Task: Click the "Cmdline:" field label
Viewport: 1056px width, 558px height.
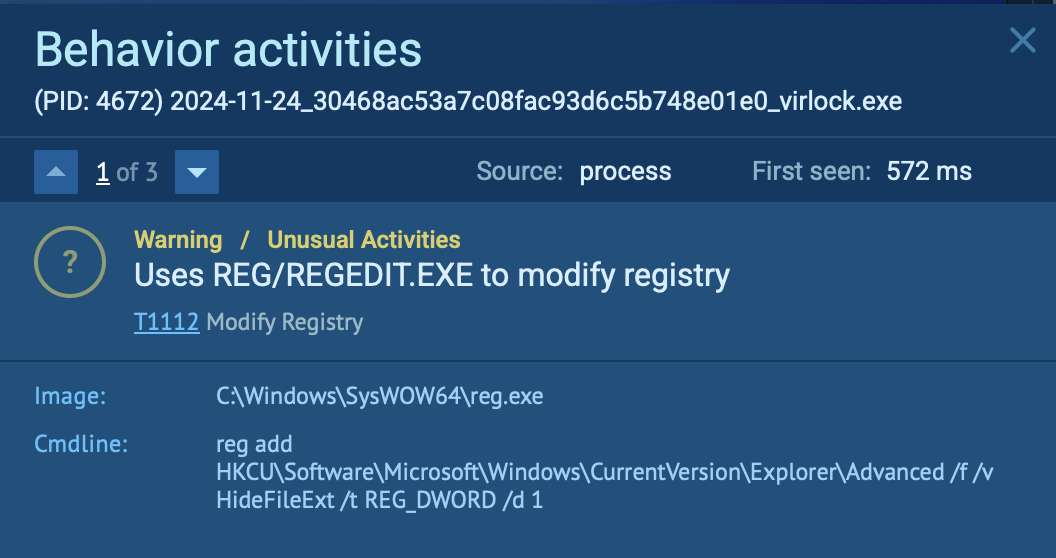Action: pos(82,444)
